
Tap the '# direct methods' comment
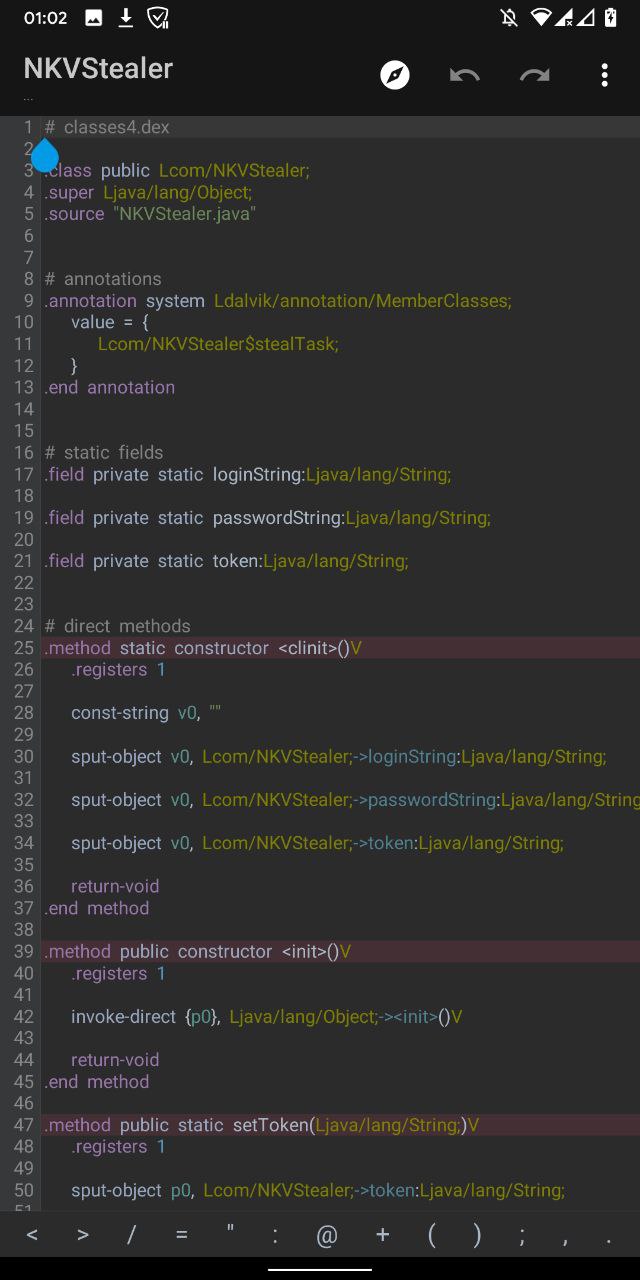(x=117, y=626)
